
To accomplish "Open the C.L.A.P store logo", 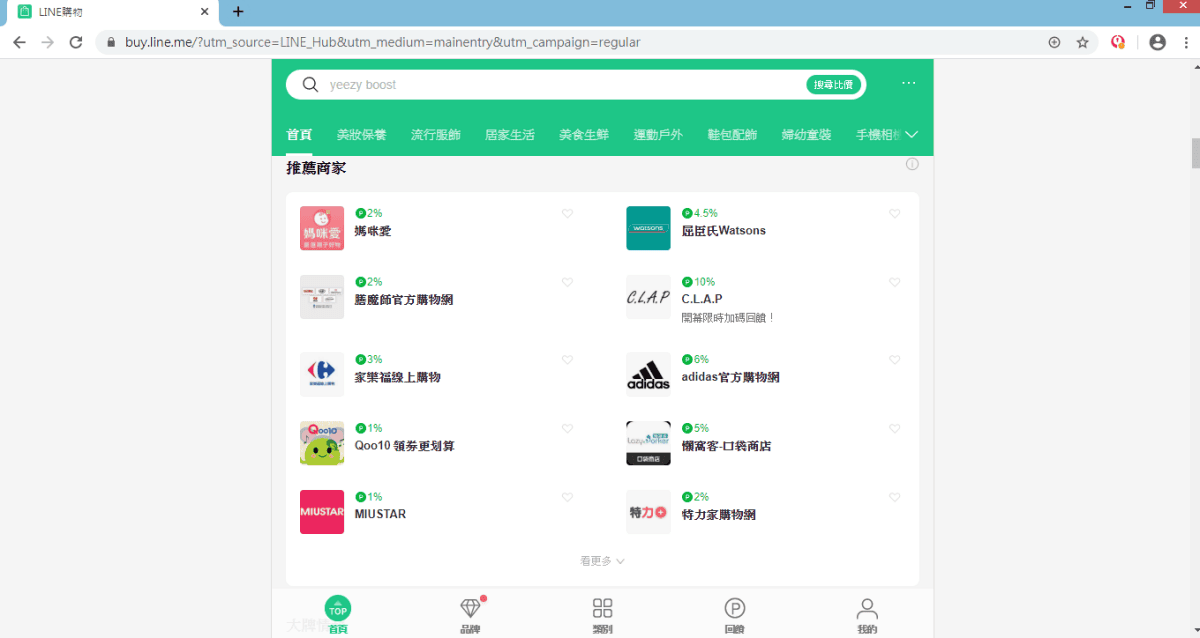I will 648,297.
